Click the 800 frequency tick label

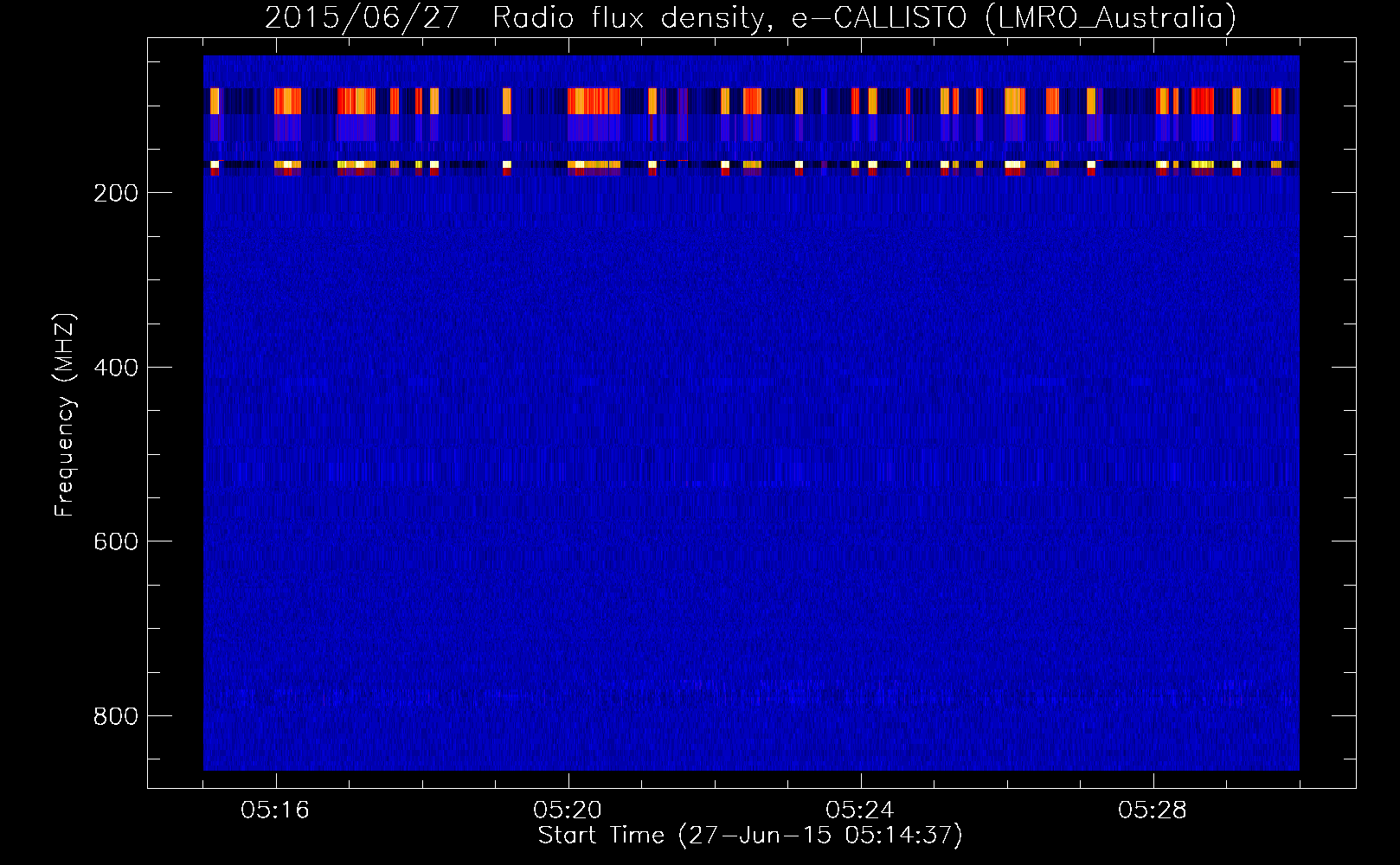[116, 716]
